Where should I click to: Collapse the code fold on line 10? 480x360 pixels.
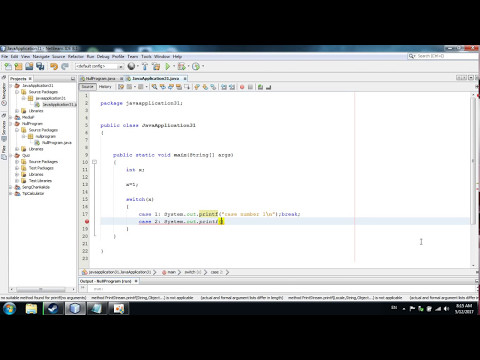tap(94, 162)
